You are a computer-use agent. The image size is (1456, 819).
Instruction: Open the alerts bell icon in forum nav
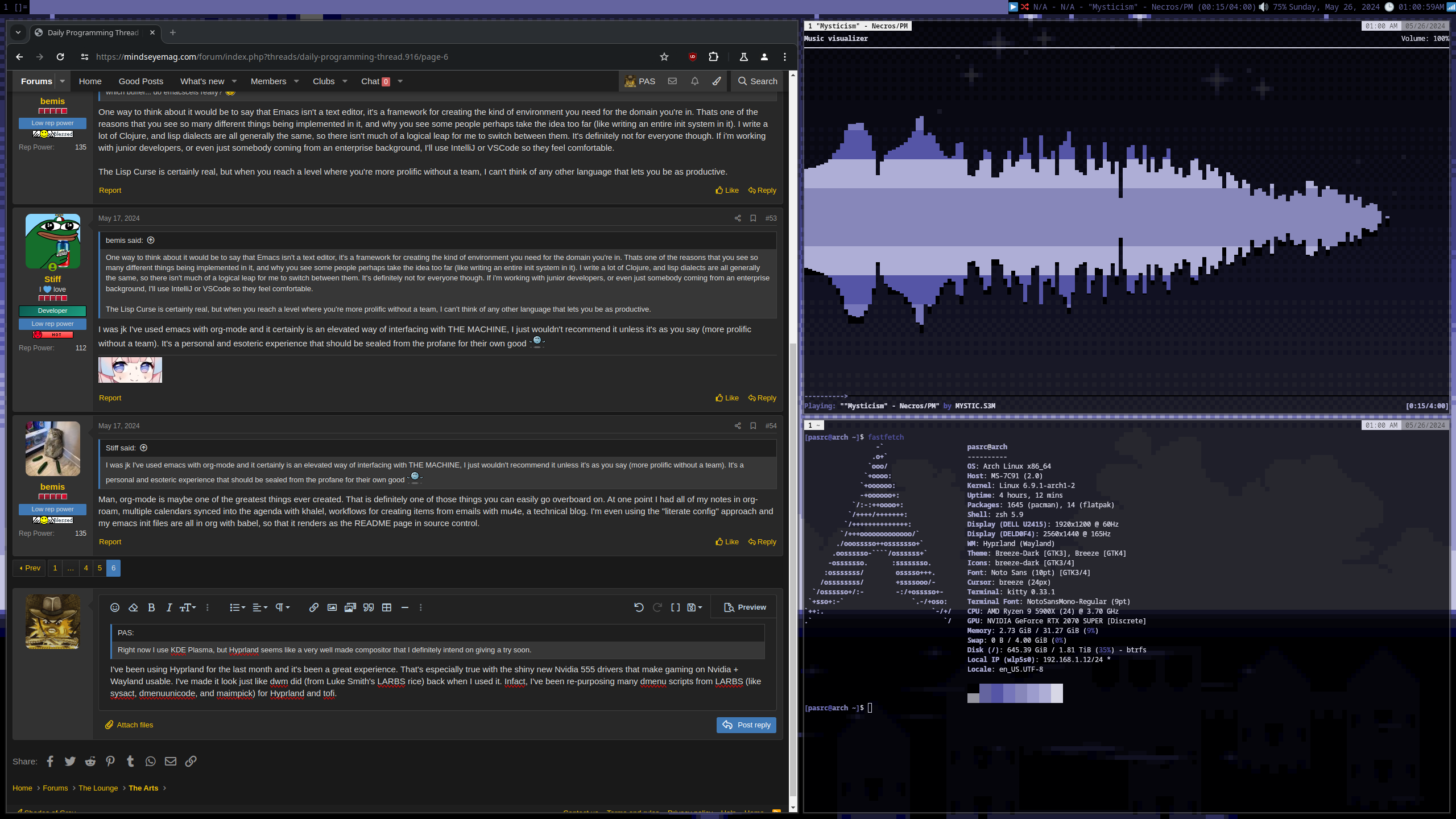[x=694, y=81]
